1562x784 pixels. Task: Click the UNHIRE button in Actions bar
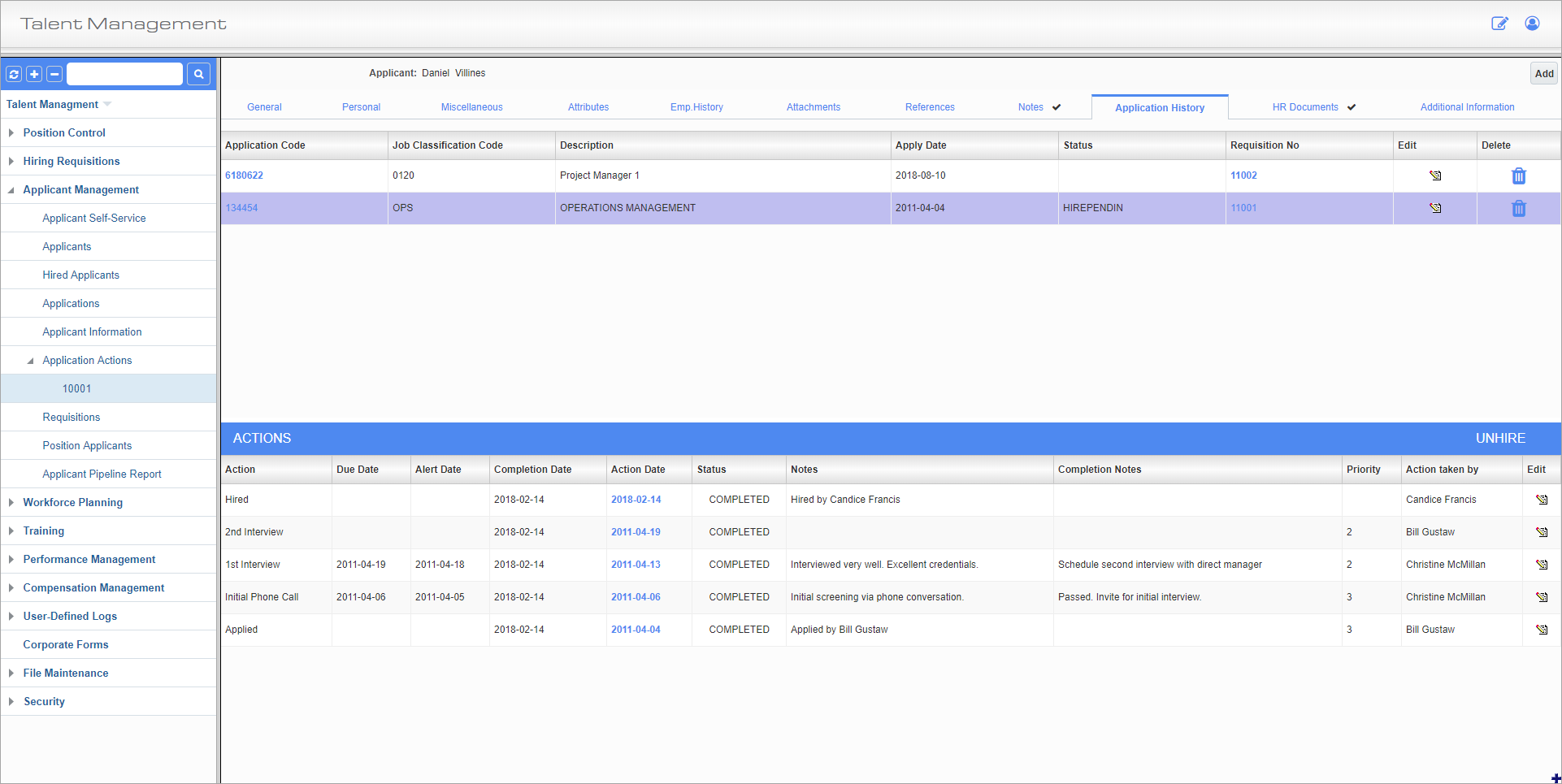tap(1499, 438)
